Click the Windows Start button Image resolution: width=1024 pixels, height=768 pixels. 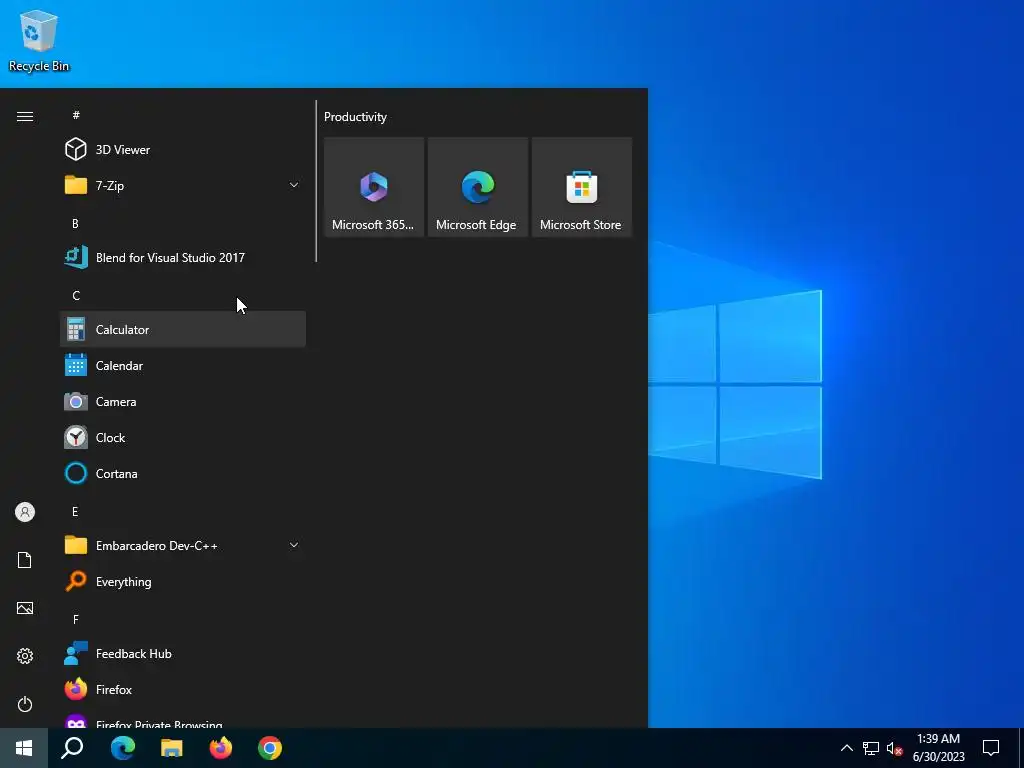(x=24, y=748)
